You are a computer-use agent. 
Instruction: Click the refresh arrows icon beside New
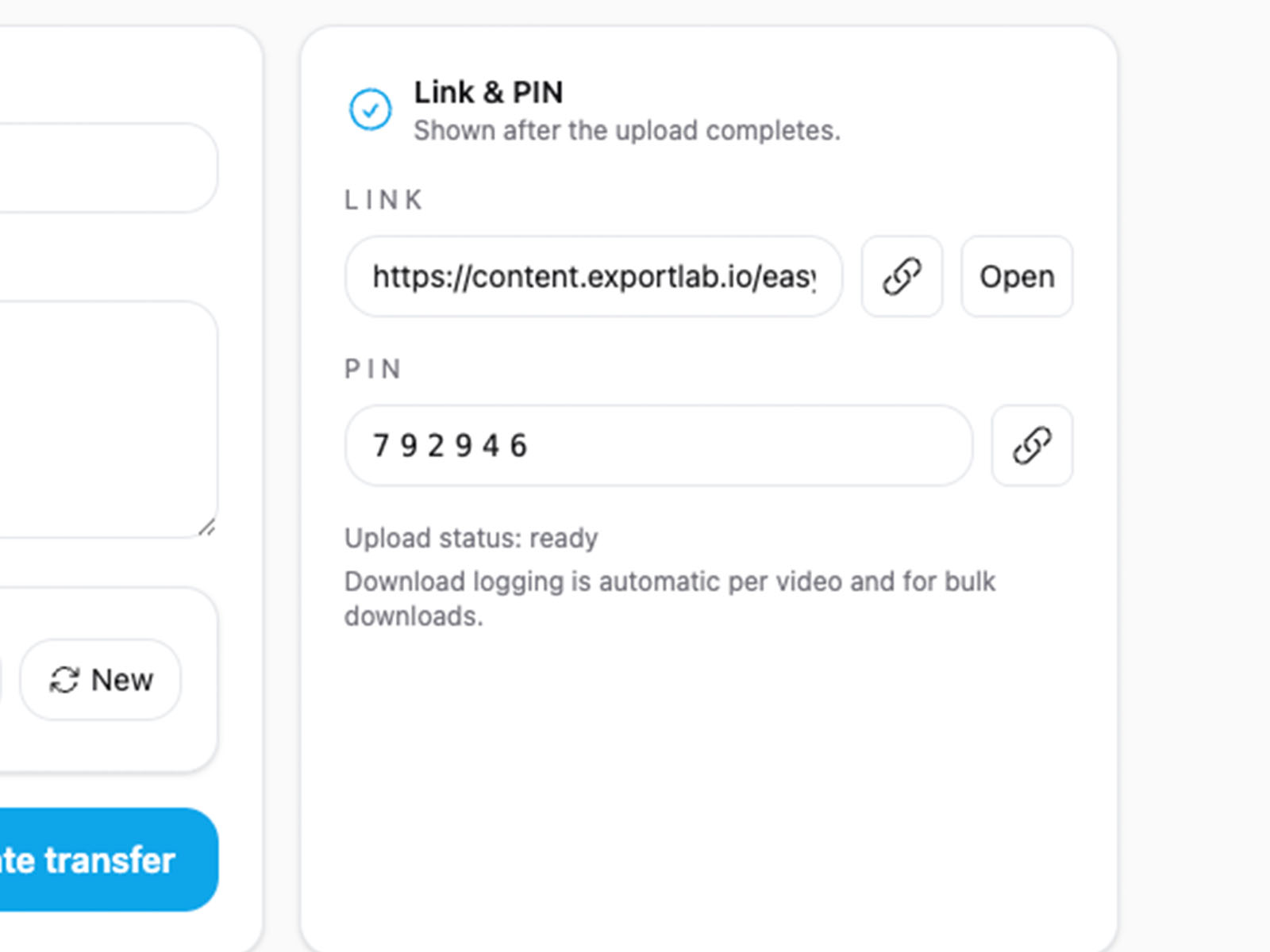tap(64, 680)
